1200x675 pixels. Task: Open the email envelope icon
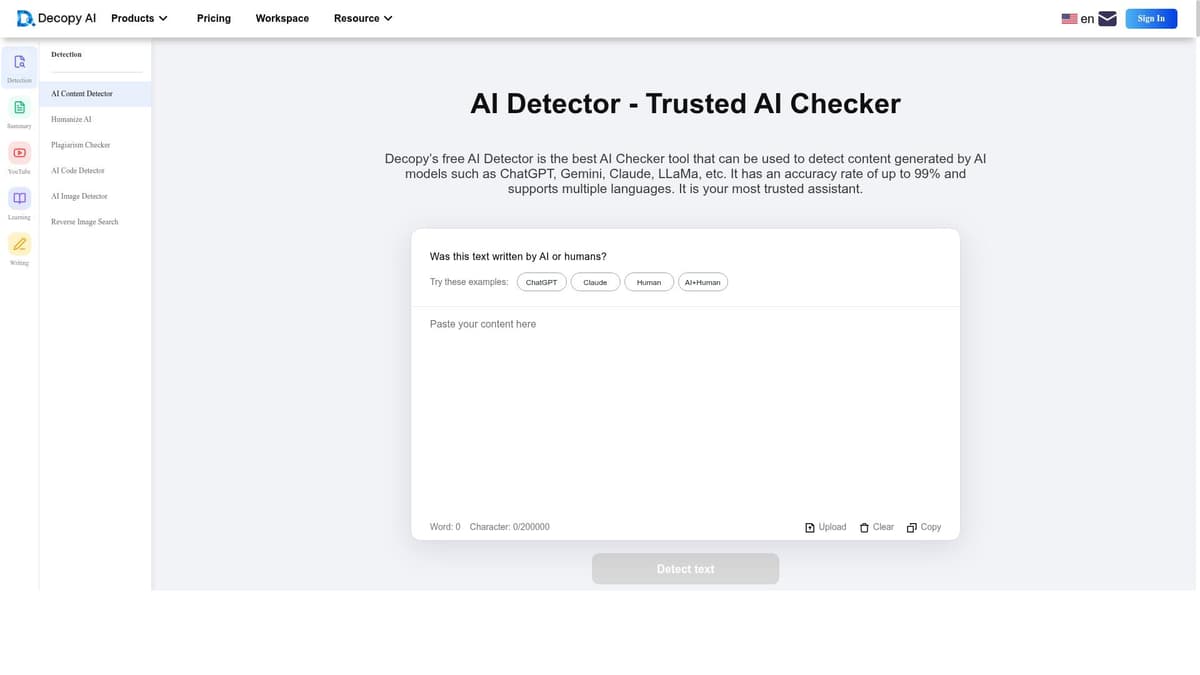click(1106, 17)
